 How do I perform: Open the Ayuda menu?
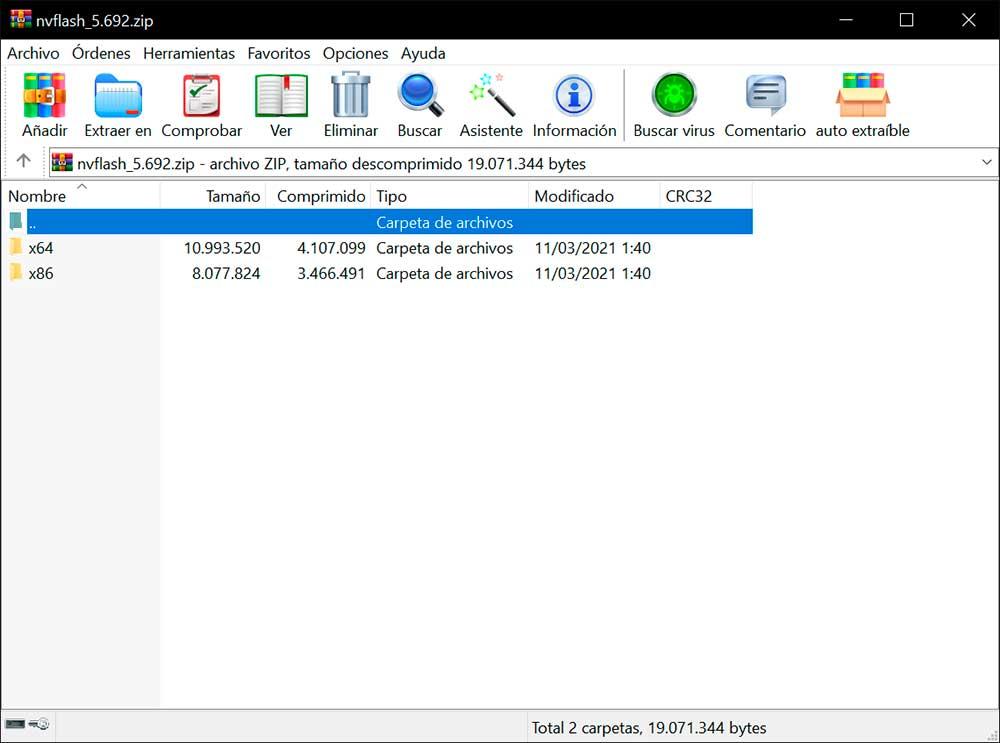423,53
